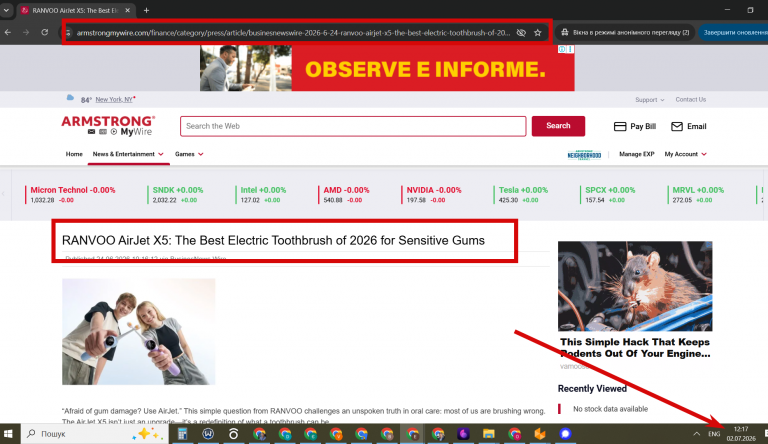The width and height of the screenshot is (768, 444).
Task: Expand the Games menu
Action: point(189,154)
